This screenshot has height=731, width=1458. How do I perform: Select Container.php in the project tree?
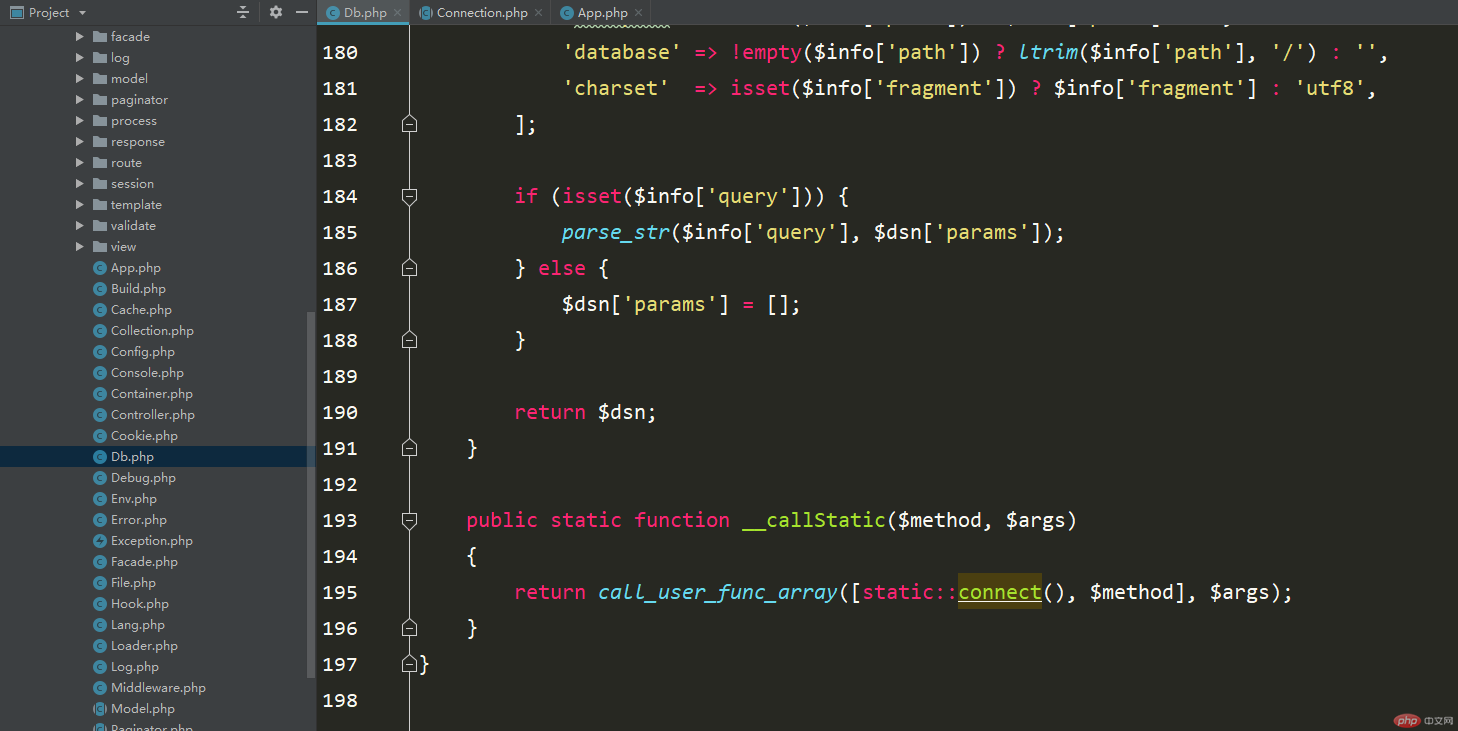[x=151, y=394]
